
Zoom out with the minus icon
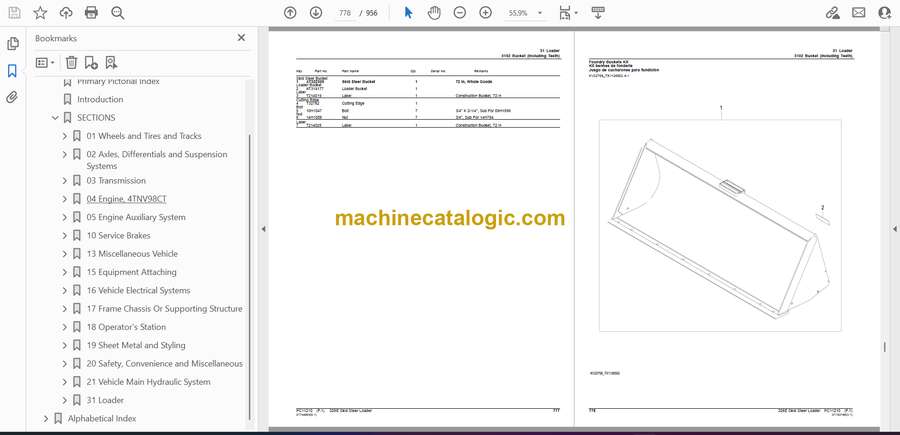460,13
